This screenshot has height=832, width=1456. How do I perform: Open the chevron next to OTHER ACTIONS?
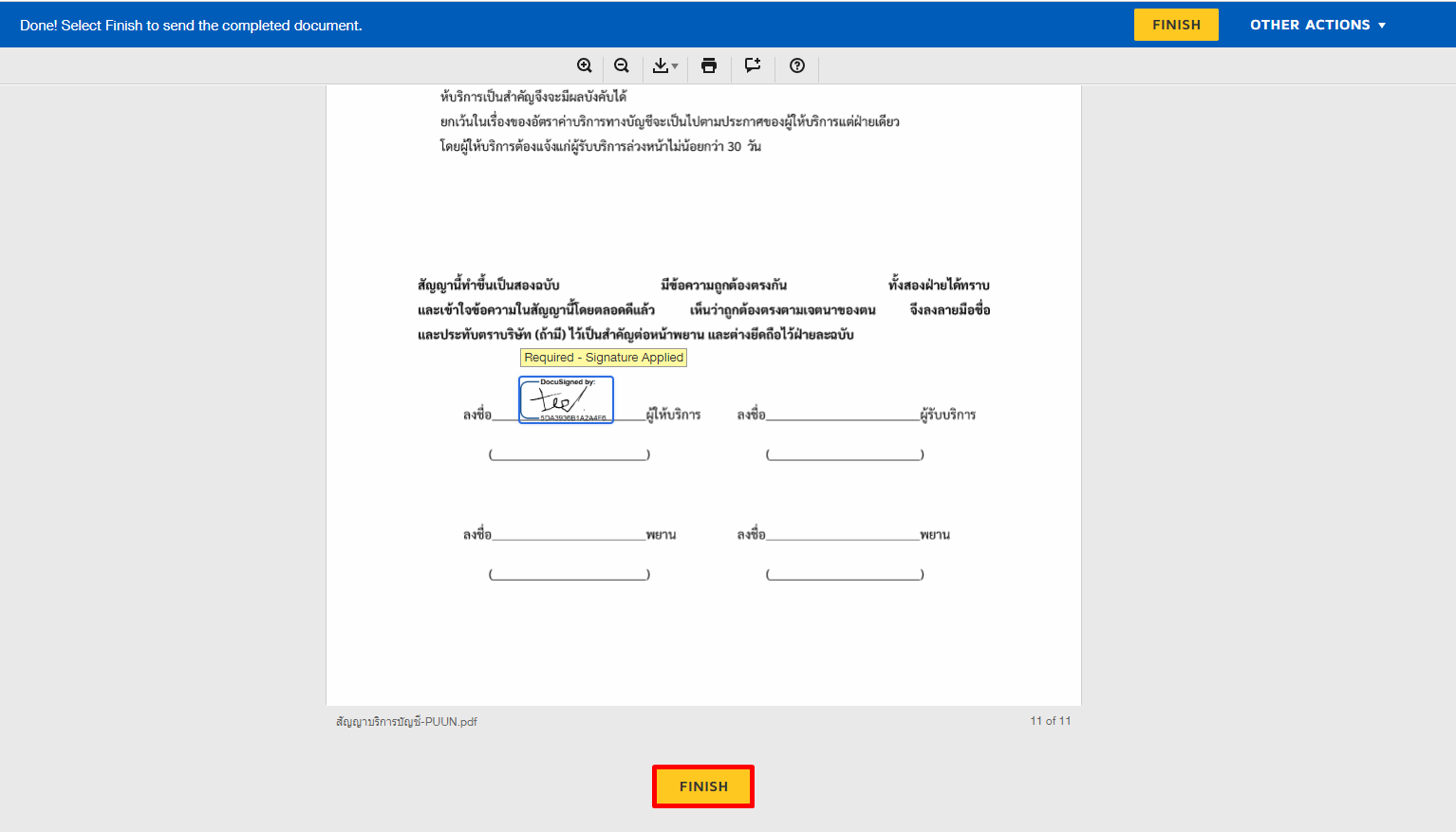click(1383, 25)
